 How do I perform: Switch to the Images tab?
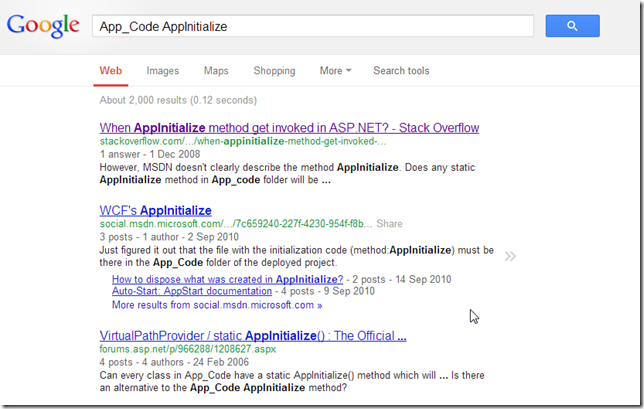tap(163, 71)
